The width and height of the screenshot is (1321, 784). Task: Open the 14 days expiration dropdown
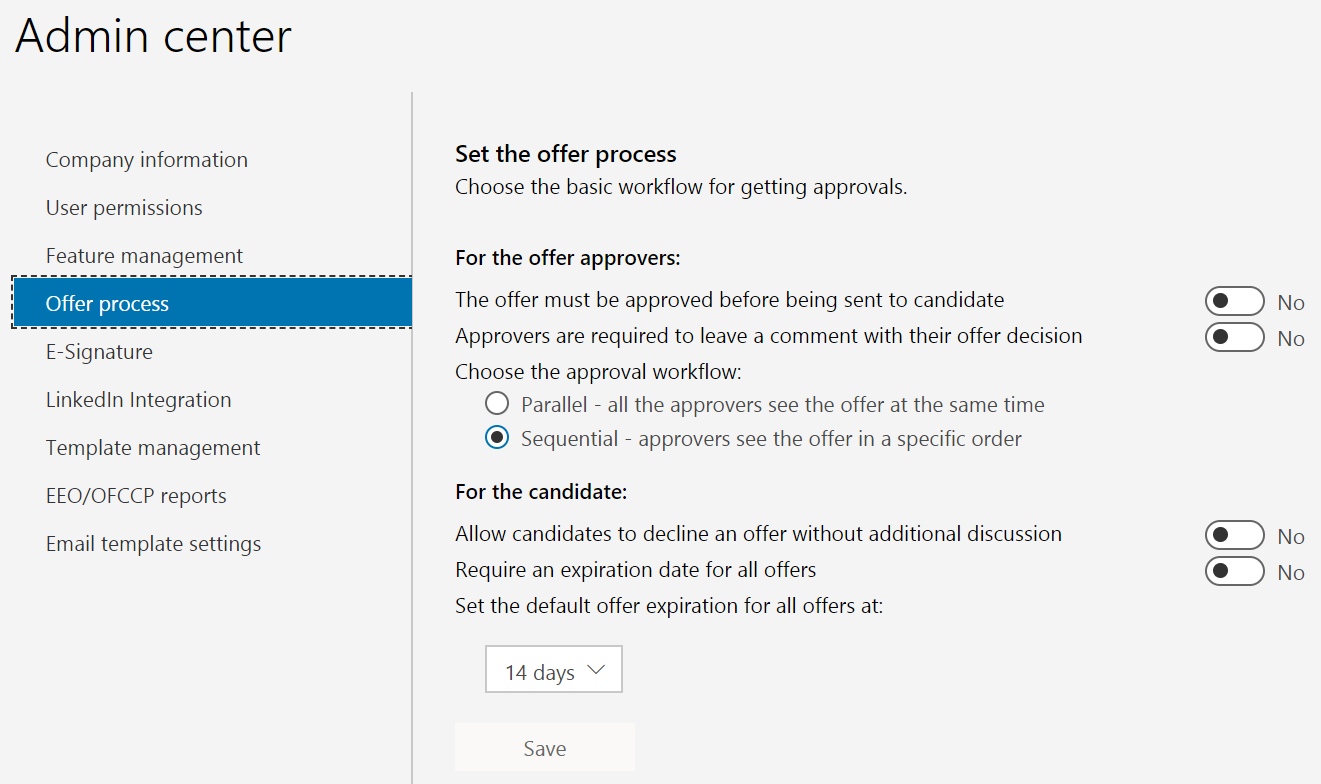(553, 669)
